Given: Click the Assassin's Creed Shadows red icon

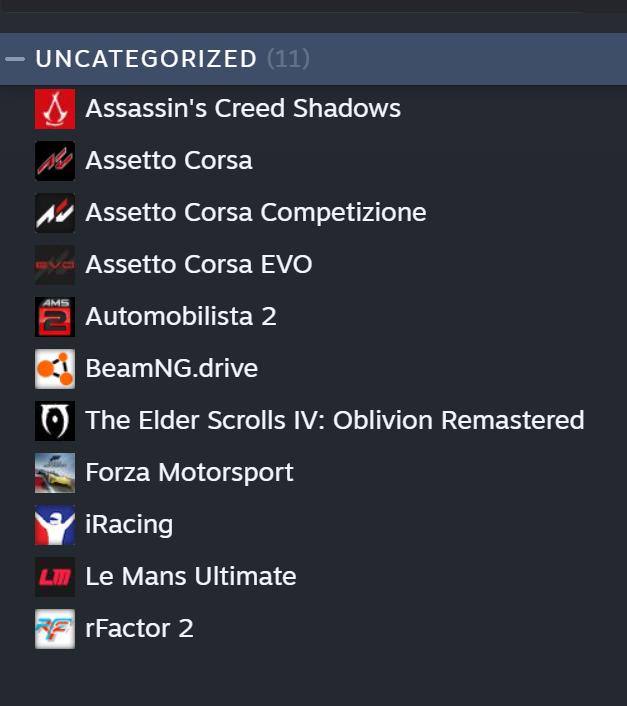Looking at the screenshot, I should [x=55, y=109].
